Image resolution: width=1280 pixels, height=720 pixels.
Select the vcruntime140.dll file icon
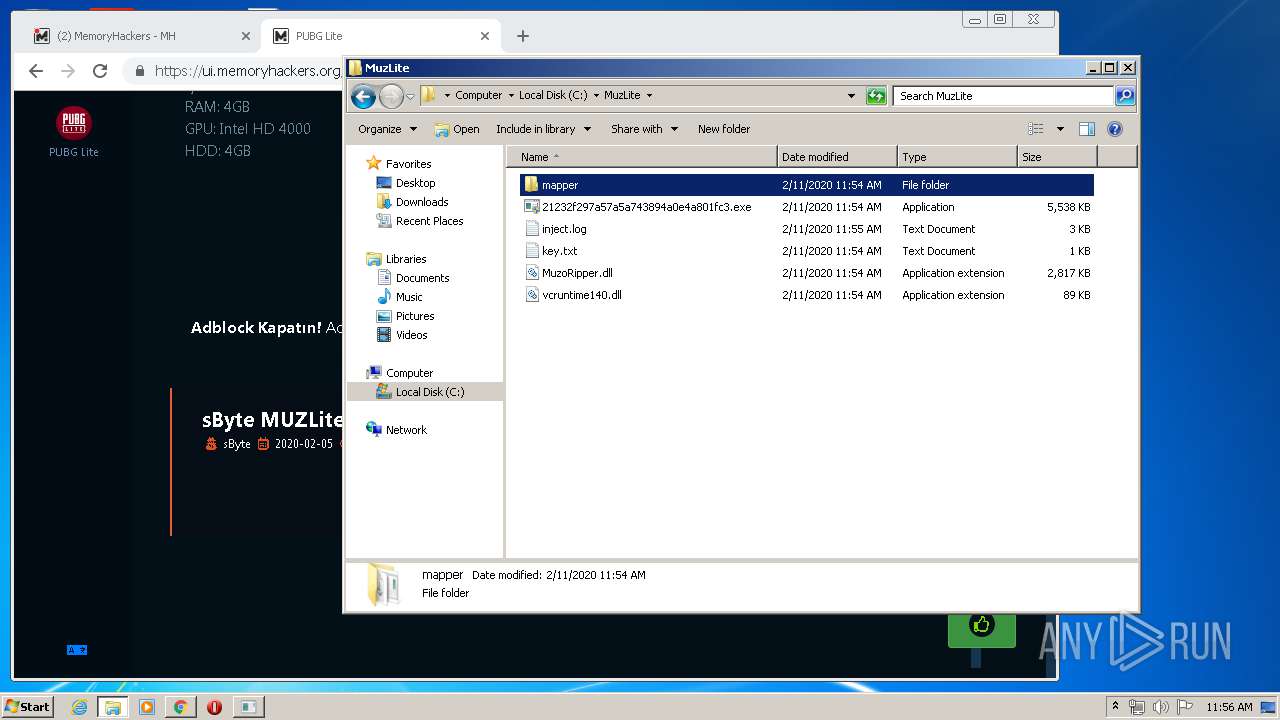532,295
